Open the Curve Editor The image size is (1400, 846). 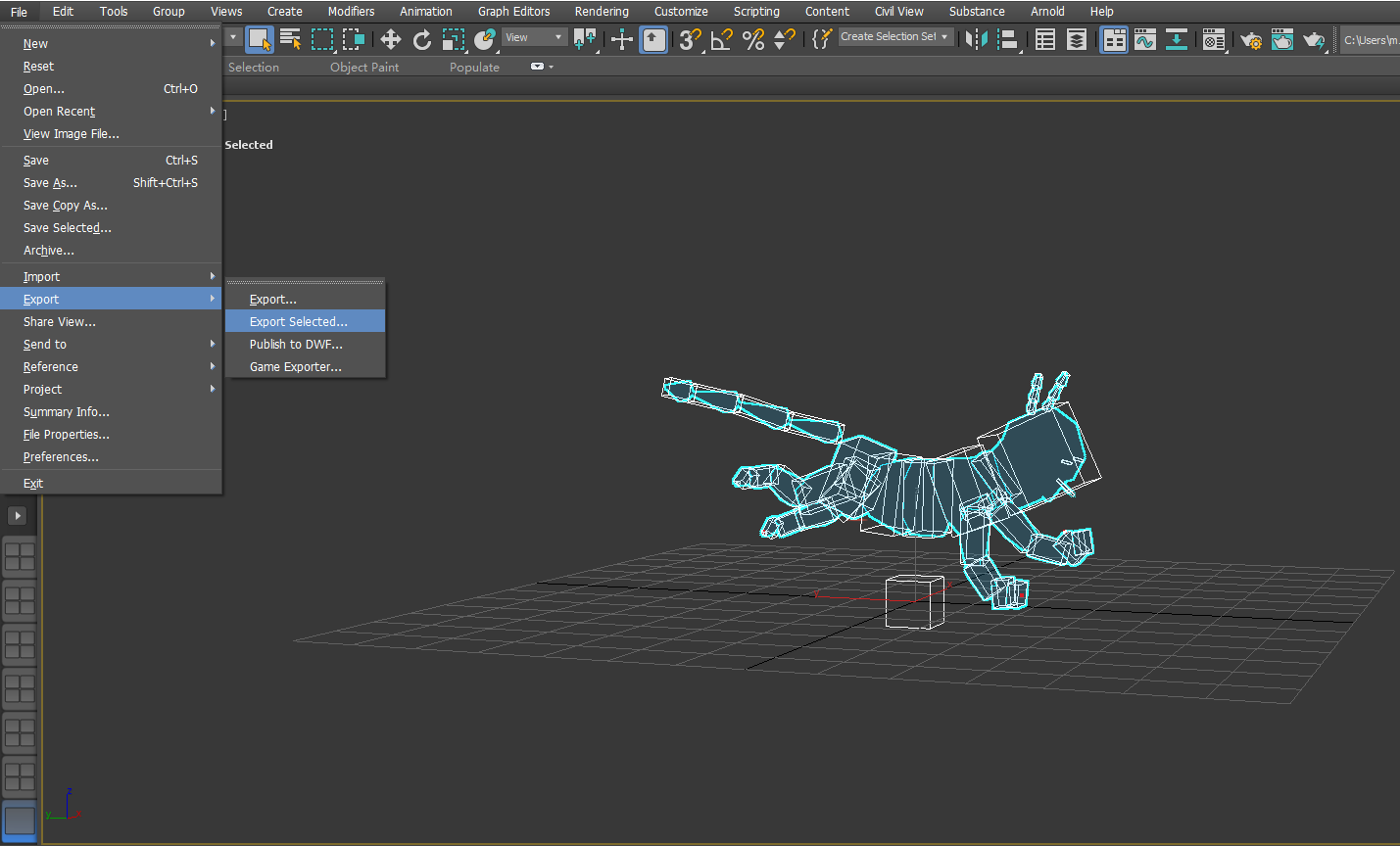click(1145, 39)
